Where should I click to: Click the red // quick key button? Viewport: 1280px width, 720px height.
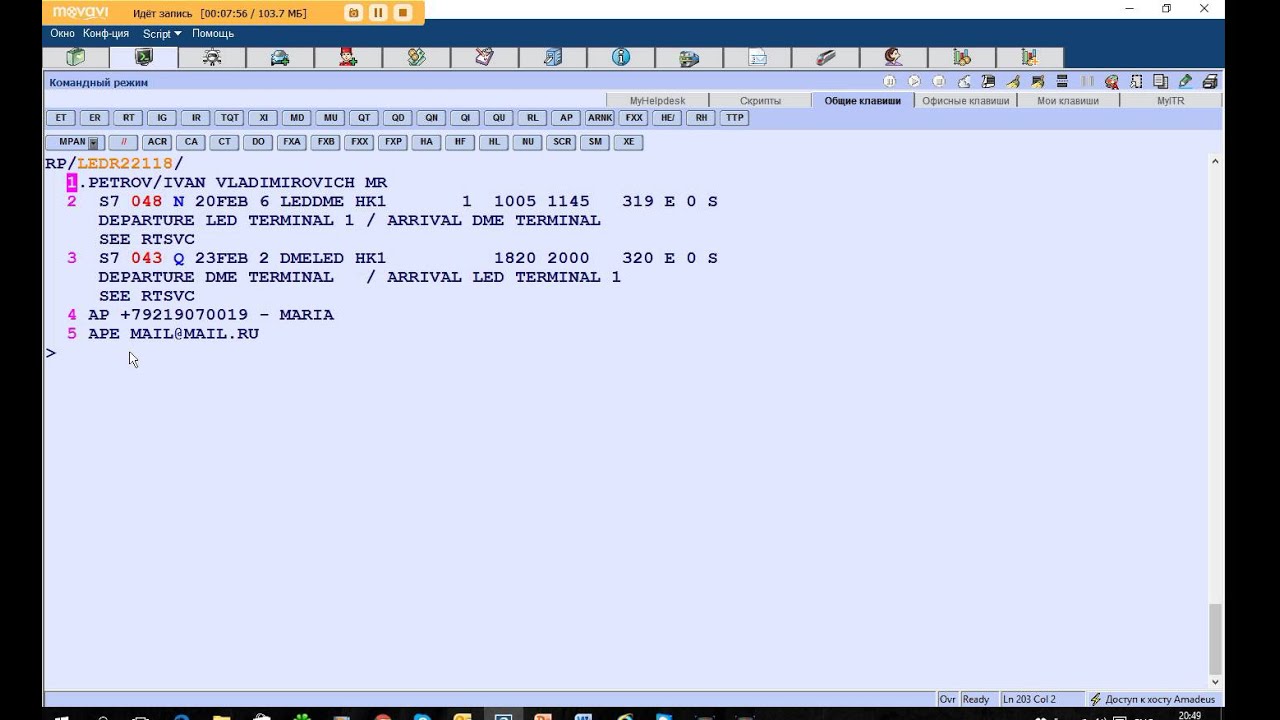[123, 142]
